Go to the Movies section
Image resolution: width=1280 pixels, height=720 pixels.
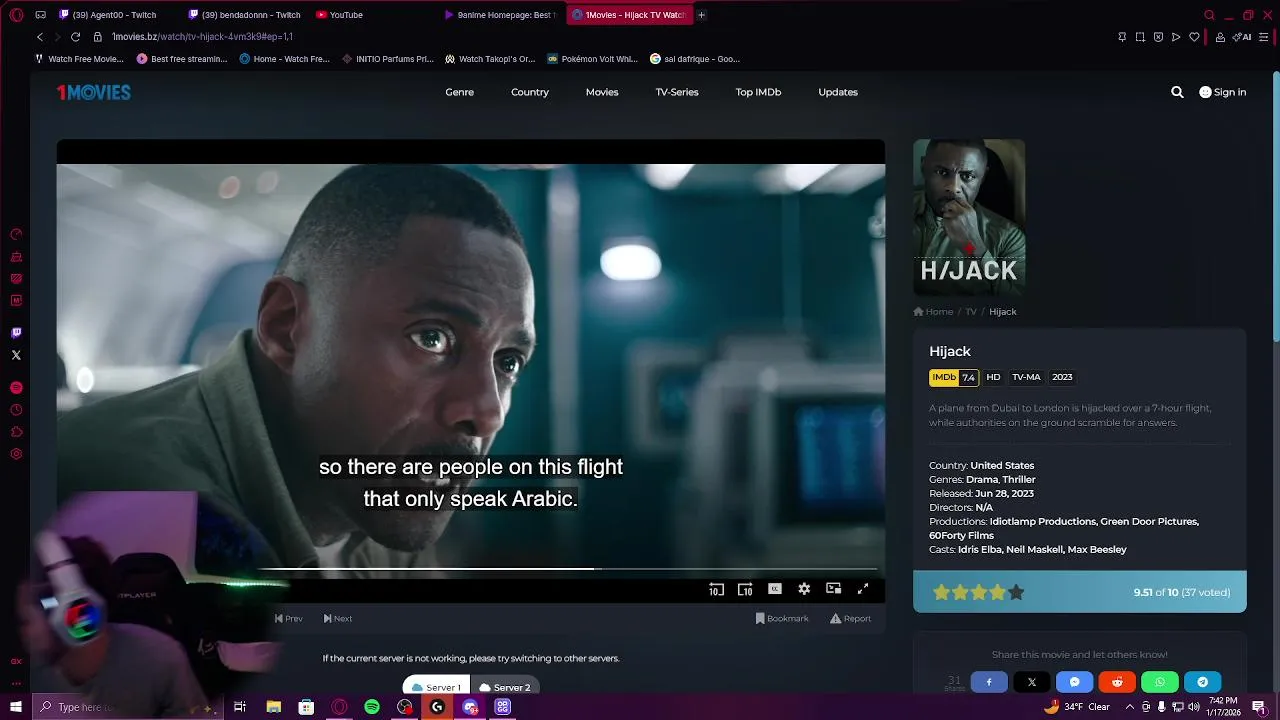pos(602,92)
